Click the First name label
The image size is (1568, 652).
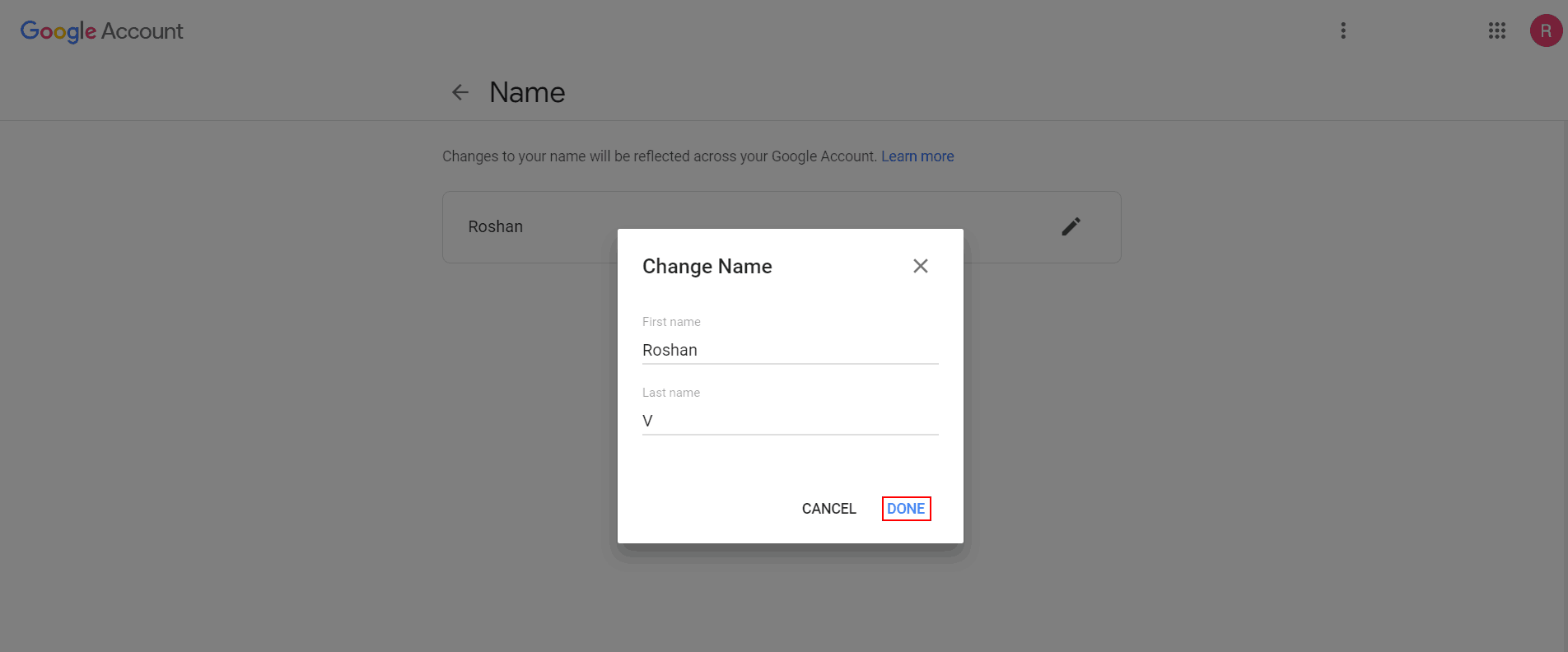(x=671, y=322)
